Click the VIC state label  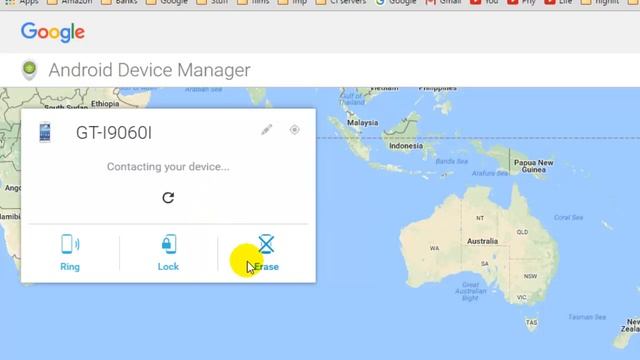click(x=522, y=298)
